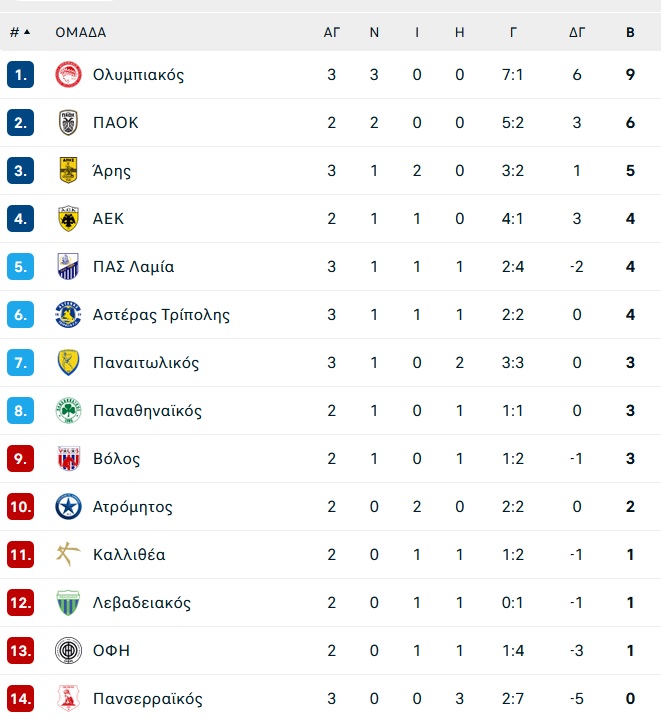Click the Άρης yellow crest
This screenshot has width=661, height=722.
[68, 170]
